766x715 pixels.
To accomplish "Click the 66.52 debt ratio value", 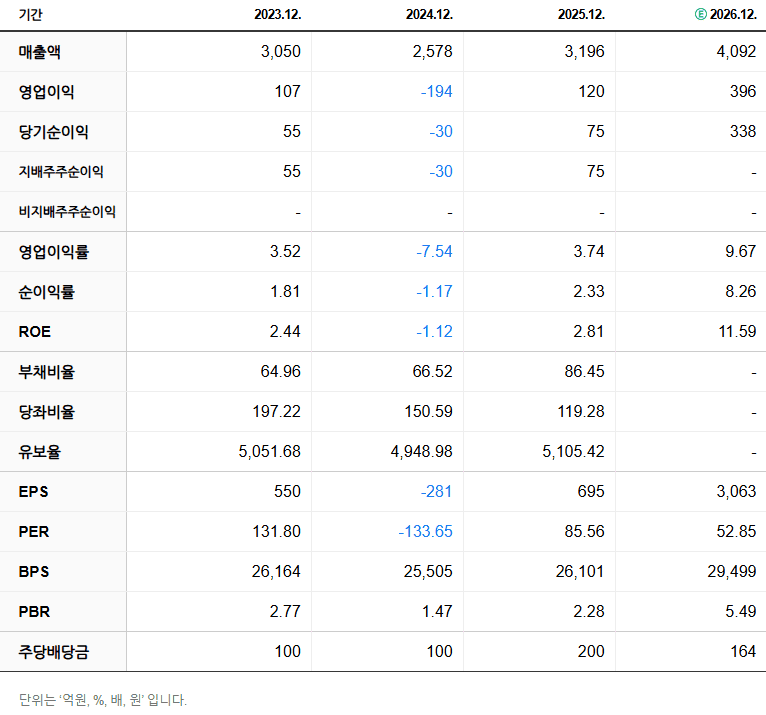I will 433,372.
